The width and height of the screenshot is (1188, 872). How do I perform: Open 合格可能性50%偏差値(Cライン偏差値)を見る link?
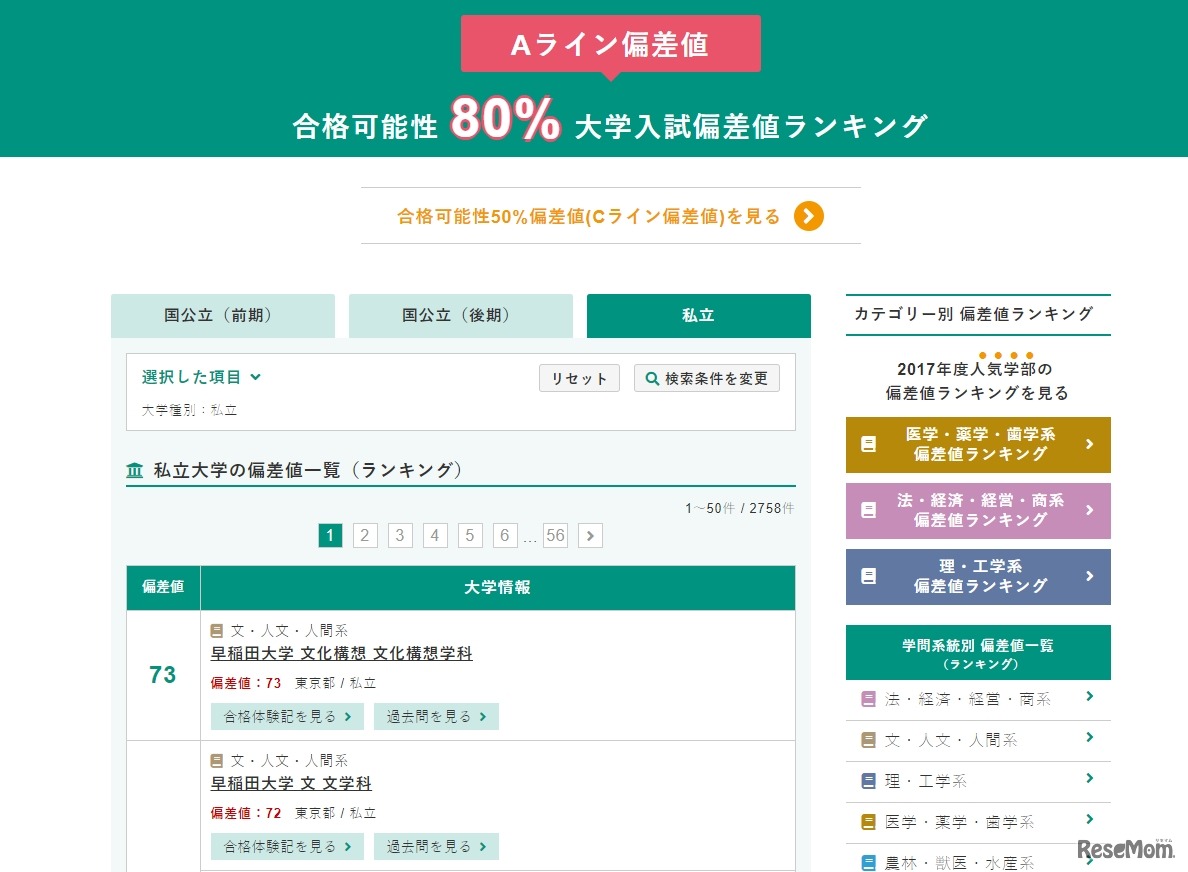tap(589, 217)
